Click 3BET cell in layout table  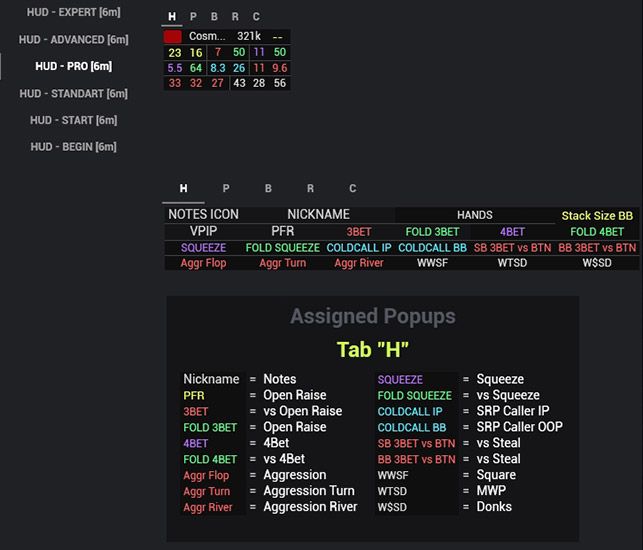359,232
